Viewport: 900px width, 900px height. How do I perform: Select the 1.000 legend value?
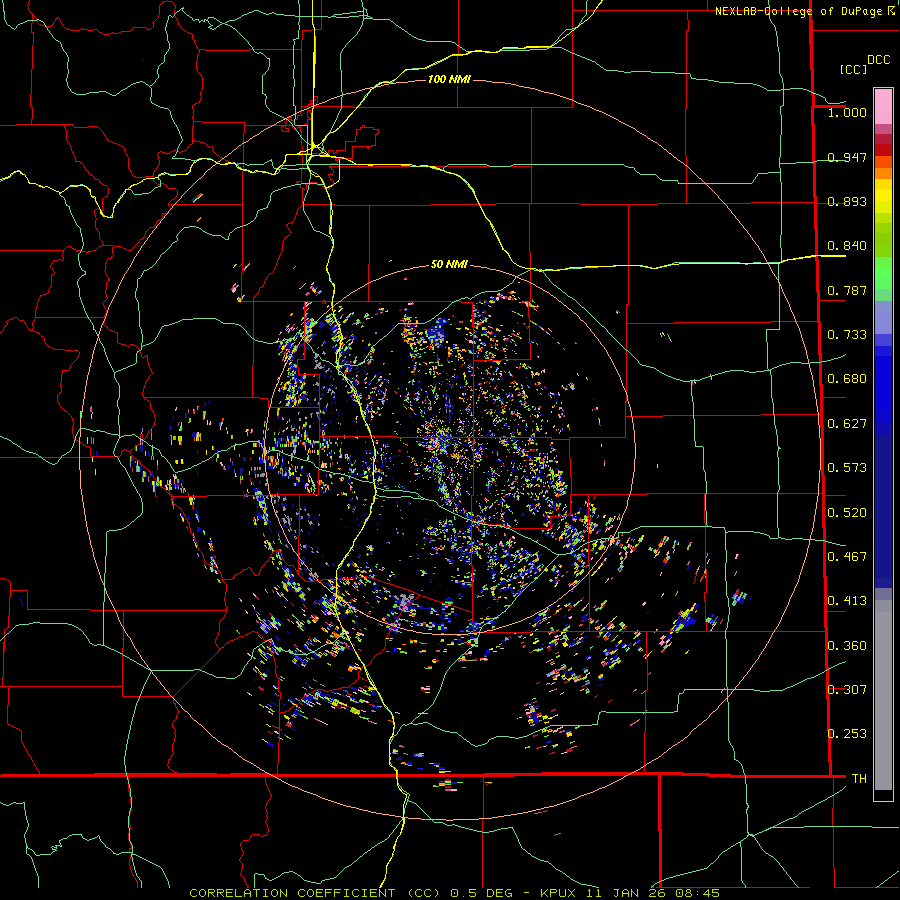click(847, 112)
